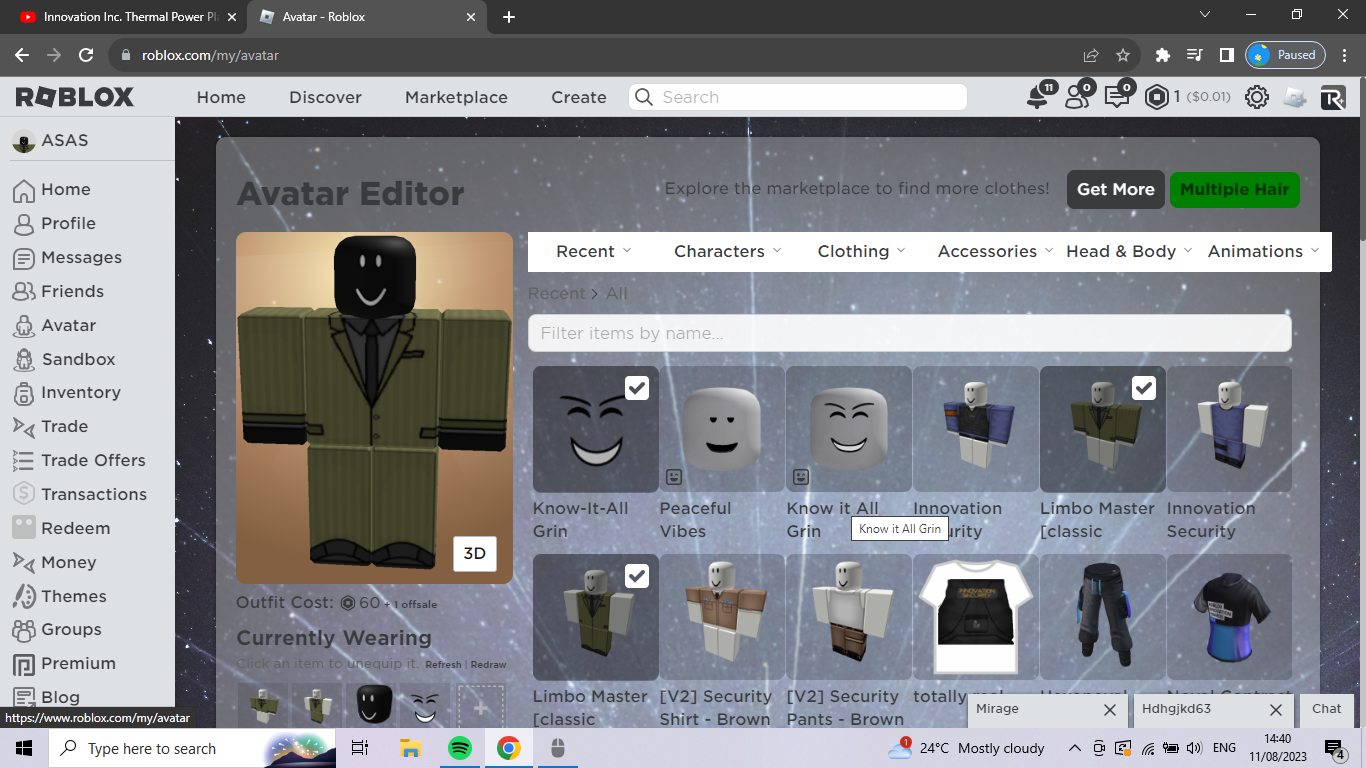Select the Peaceful Vibes head thumbnail
1366x768 pixels.
point(722,429)
